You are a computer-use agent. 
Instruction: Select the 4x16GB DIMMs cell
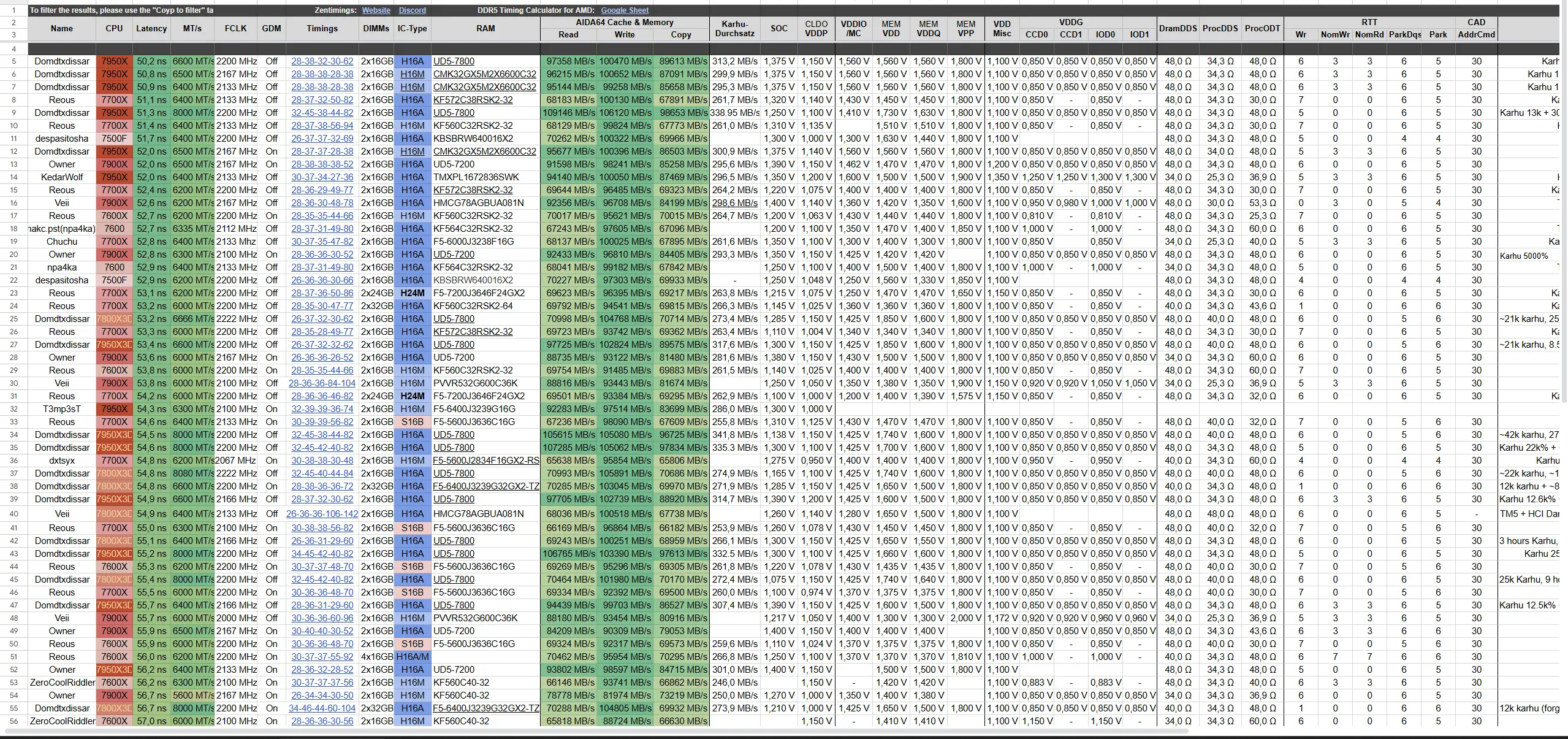[376, 657]
